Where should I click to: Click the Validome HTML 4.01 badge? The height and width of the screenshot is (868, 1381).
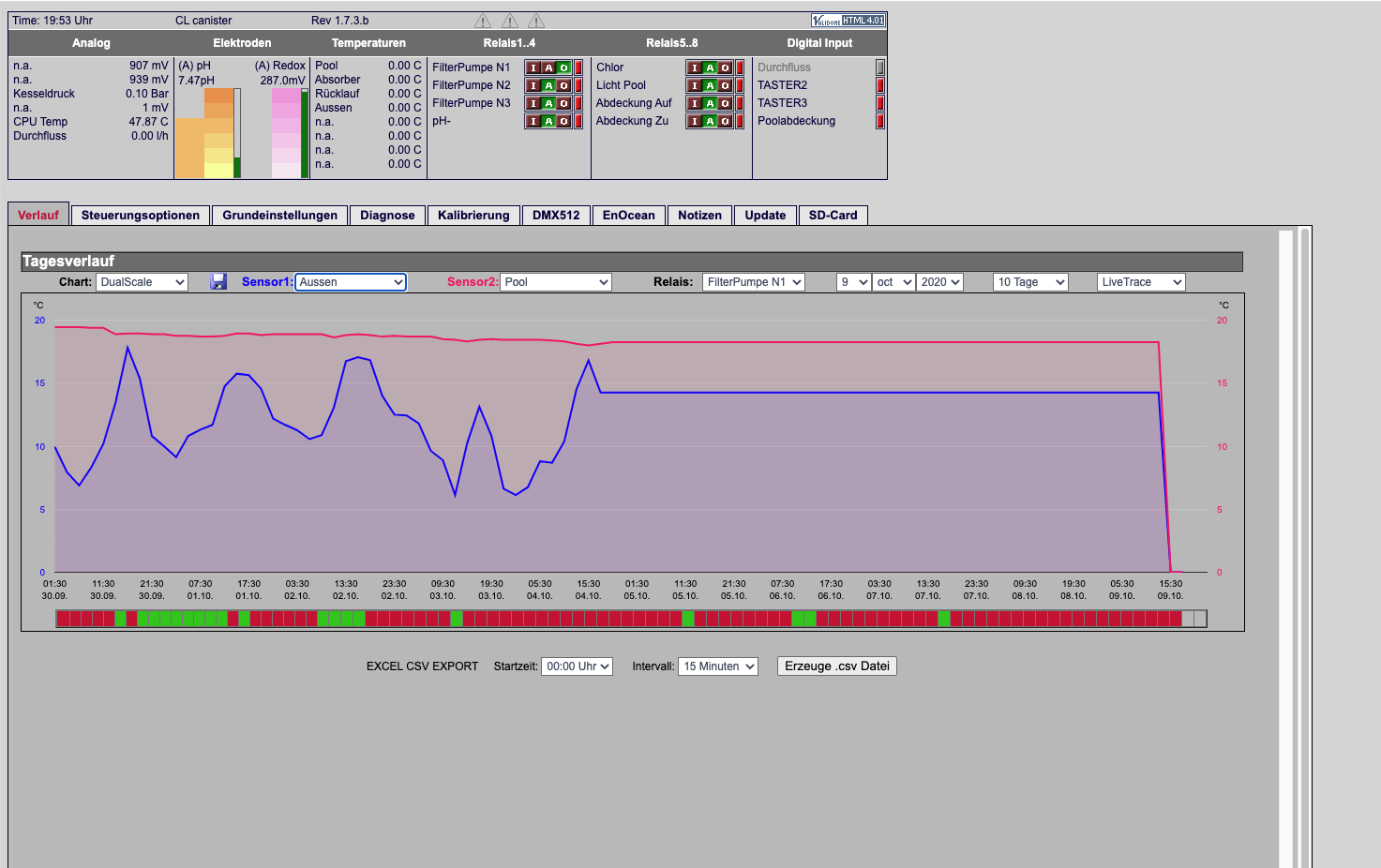(x=848, y=20)
